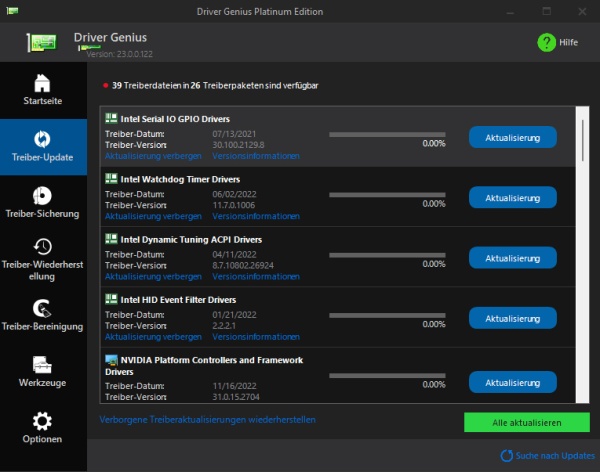This screenshot has height=472, width=600.
Task: Hide the Intel HID Event Filter update
Action: 153,337
